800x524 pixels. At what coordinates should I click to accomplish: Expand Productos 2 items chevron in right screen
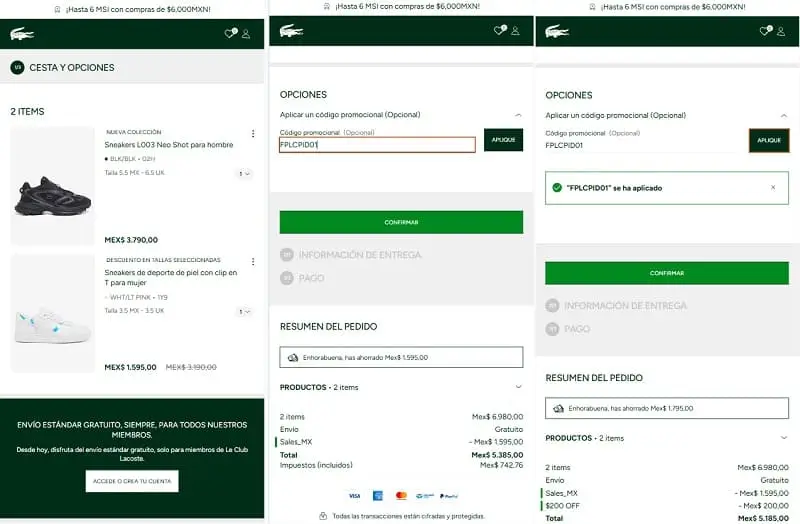tap(784, 437)
